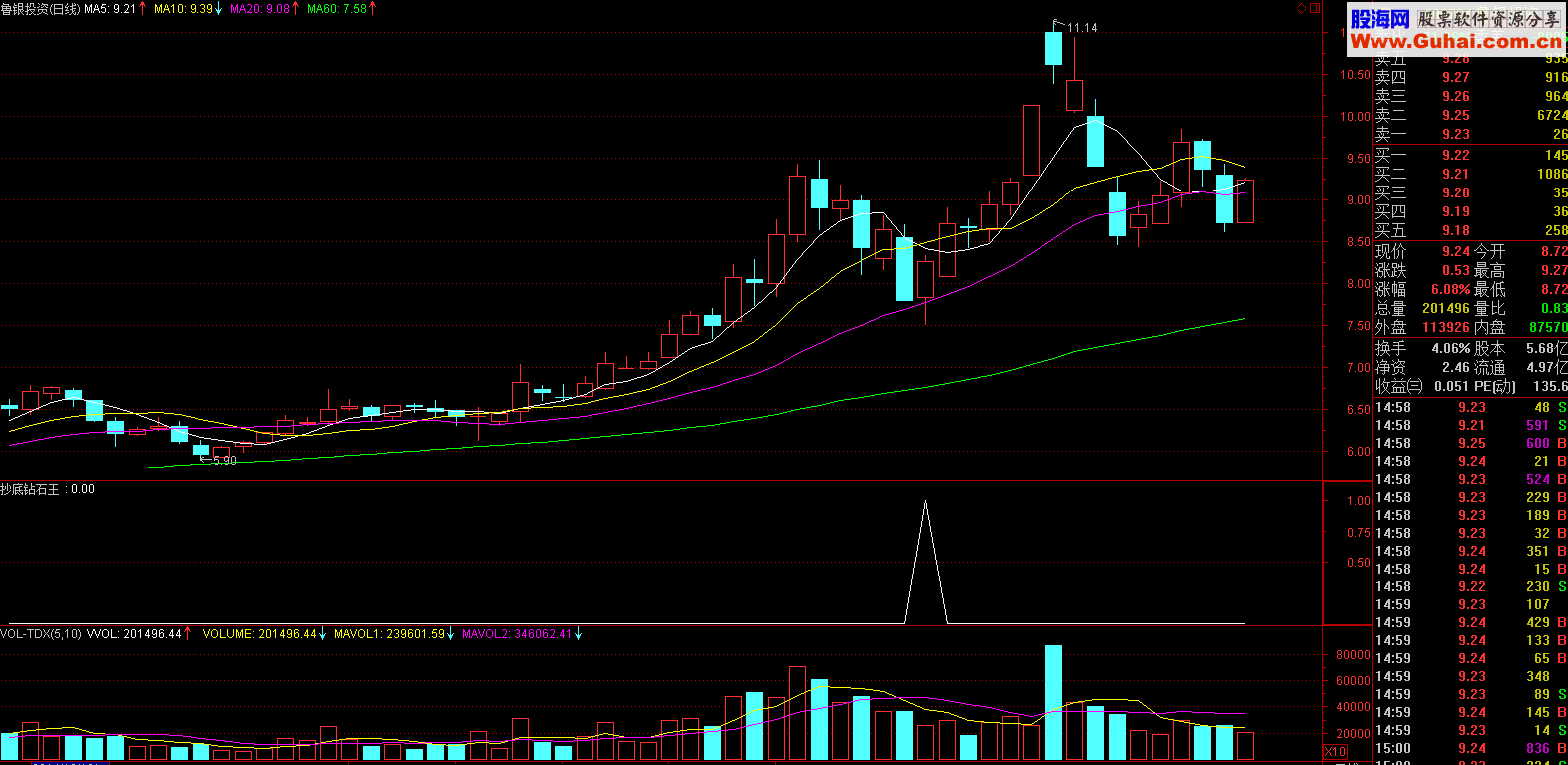1568x765 pixels.
Task: Click the 5.90 low price marker
Action: [224, 461]
